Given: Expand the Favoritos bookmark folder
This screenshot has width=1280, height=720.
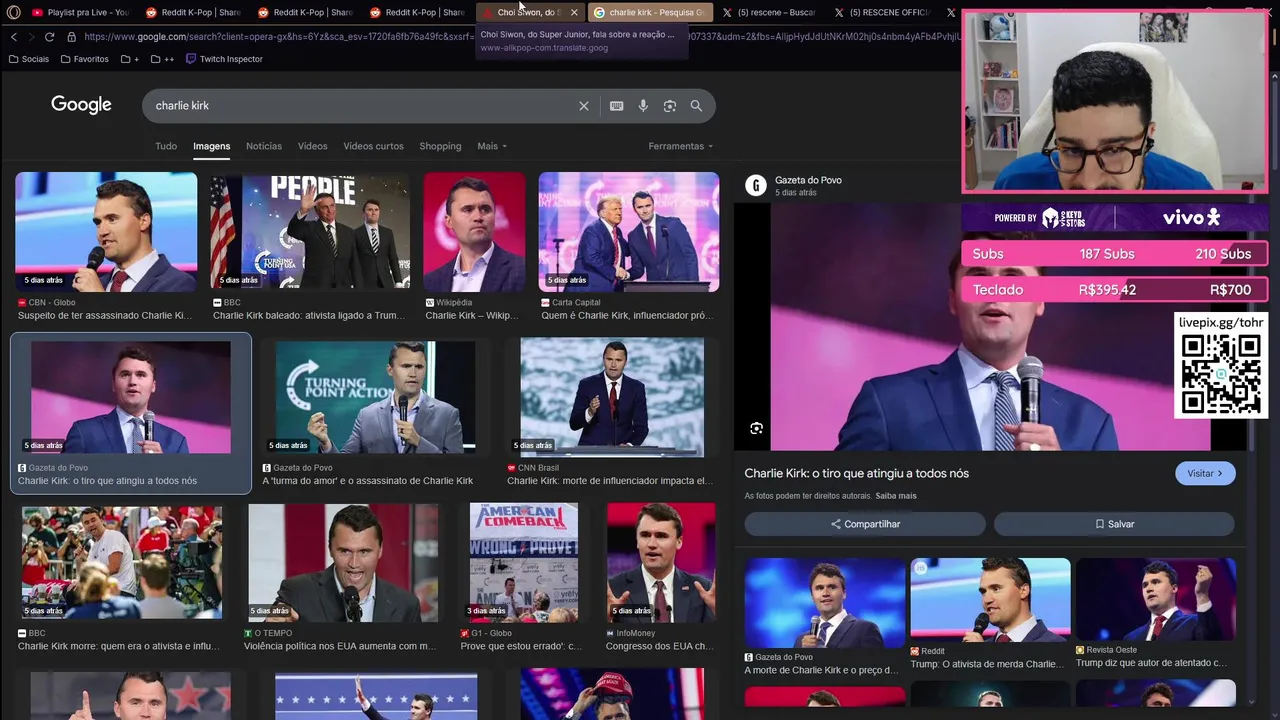Looking at the screenshot, I should click(x=85, y=59).
